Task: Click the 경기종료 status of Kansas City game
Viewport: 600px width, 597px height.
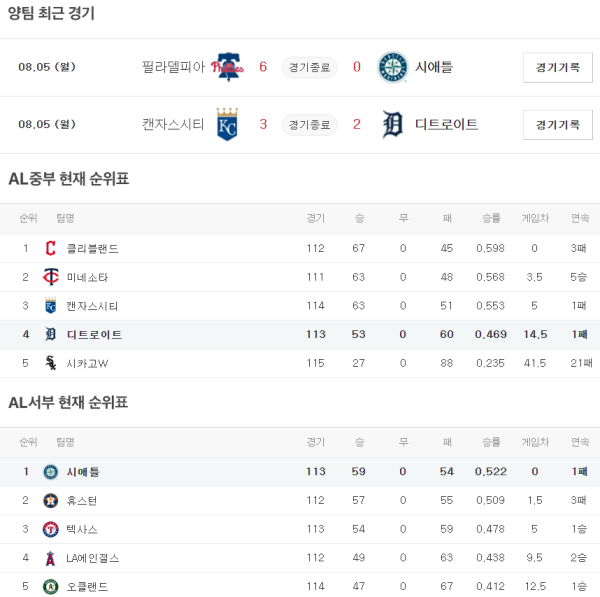Action: 309,124
